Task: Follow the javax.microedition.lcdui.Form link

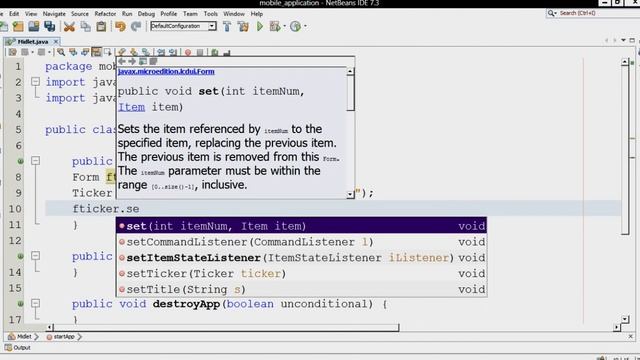Action: [166, 71]
